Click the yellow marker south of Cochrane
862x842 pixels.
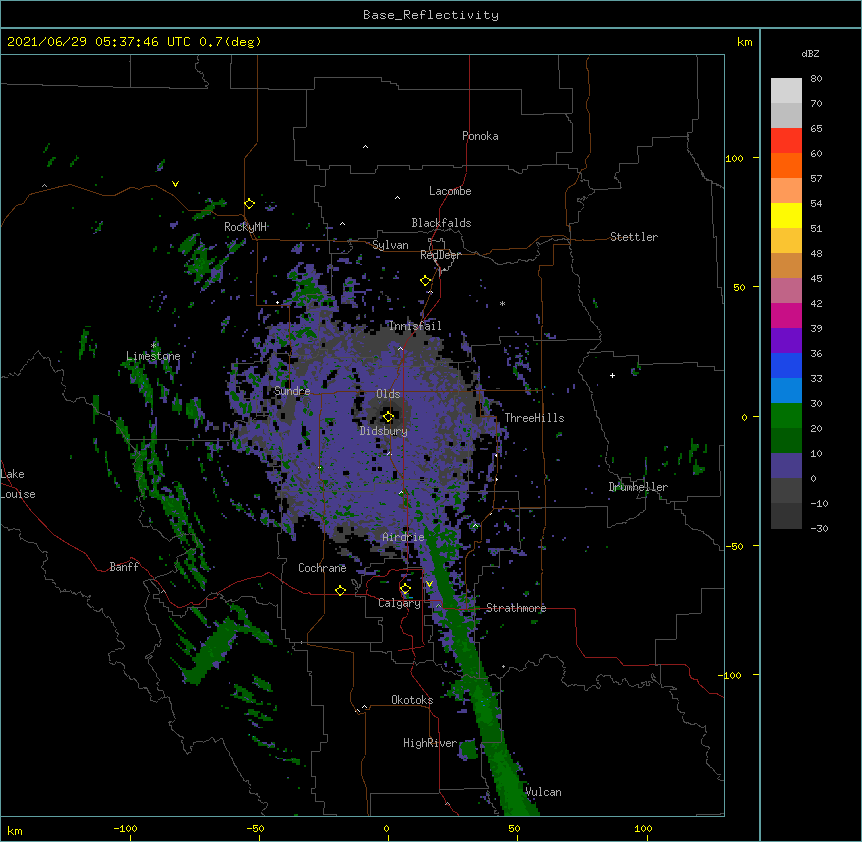[x=340, y=590]
